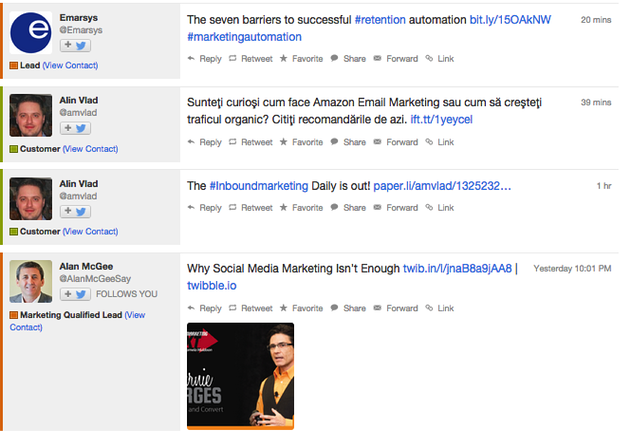Reply to the Amazon Email Marketing tweet
Screen dimensions: 639x431
pyautogui.click(x=205, y=142)
